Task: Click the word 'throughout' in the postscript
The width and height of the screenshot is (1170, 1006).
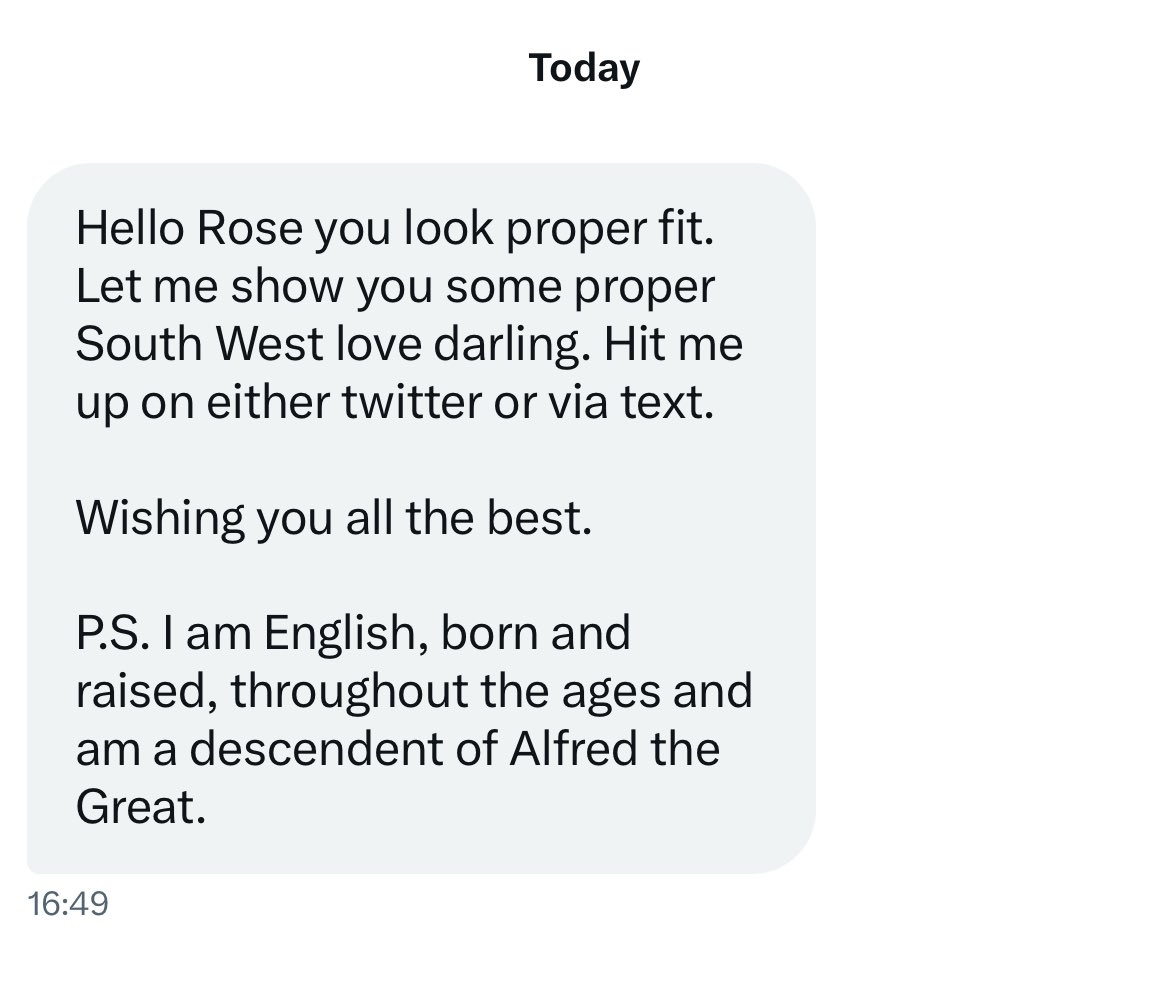Action: 349,692
